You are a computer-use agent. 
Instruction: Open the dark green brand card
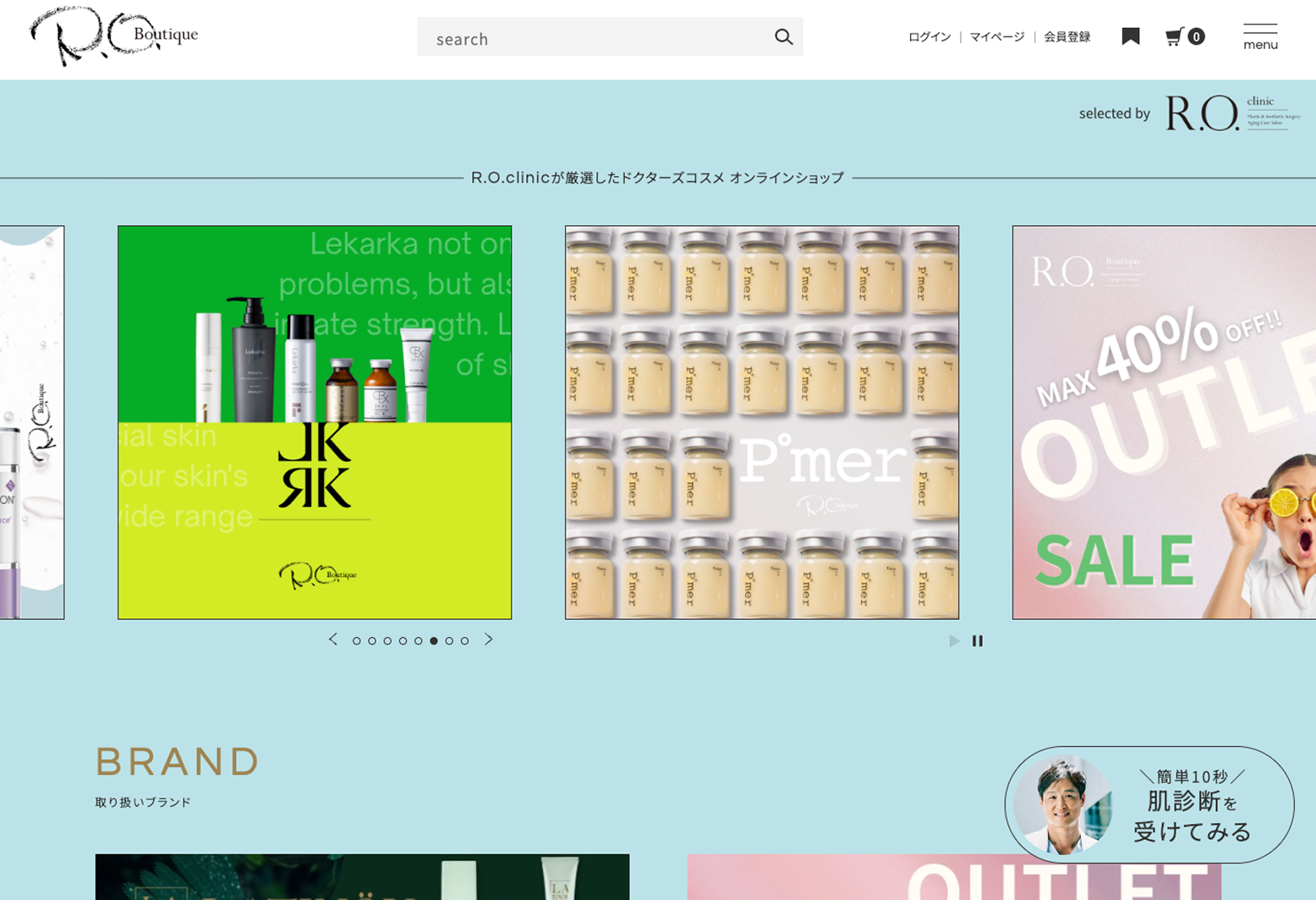[362, 877]
